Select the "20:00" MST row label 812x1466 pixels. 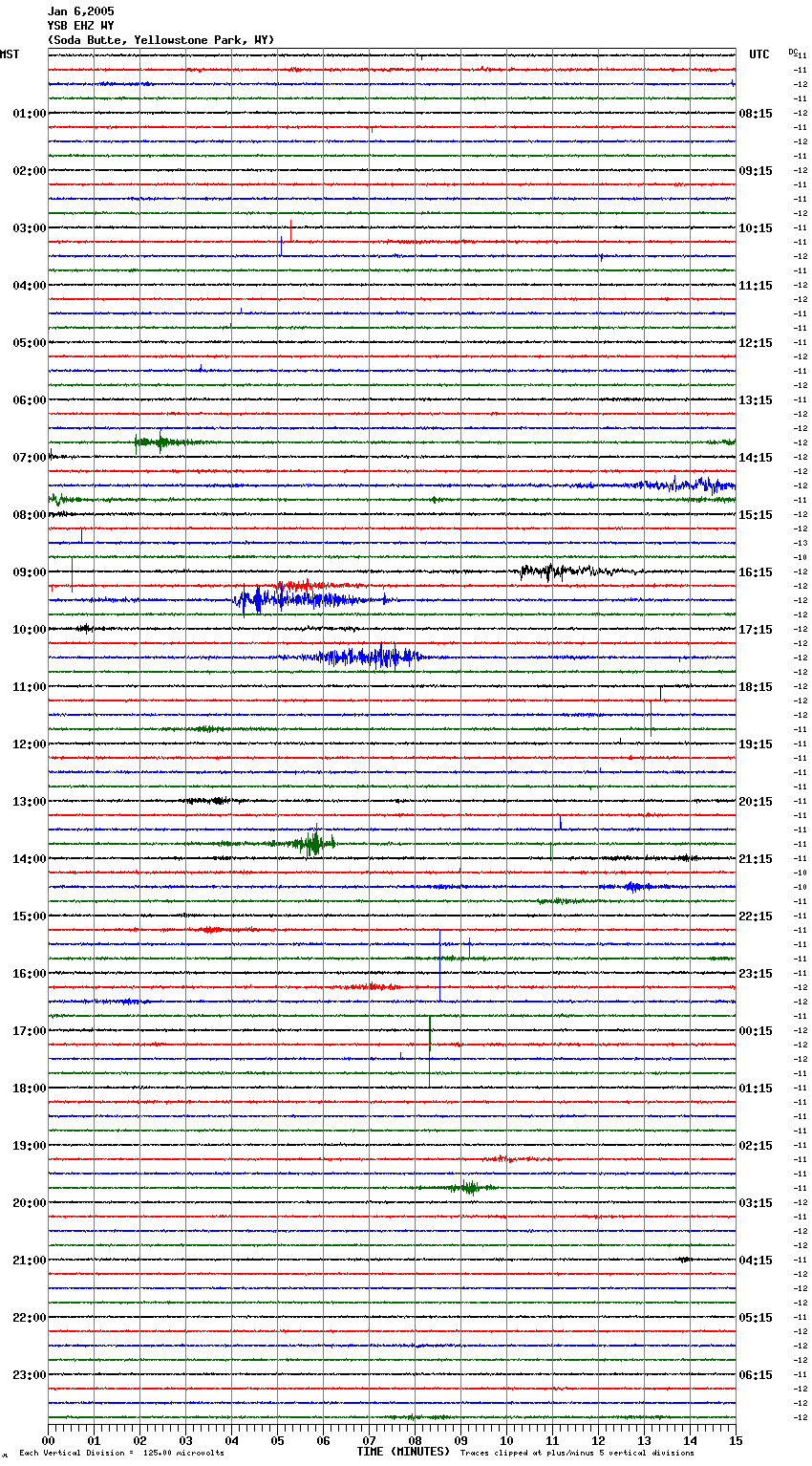click(x=30, y=1203)
